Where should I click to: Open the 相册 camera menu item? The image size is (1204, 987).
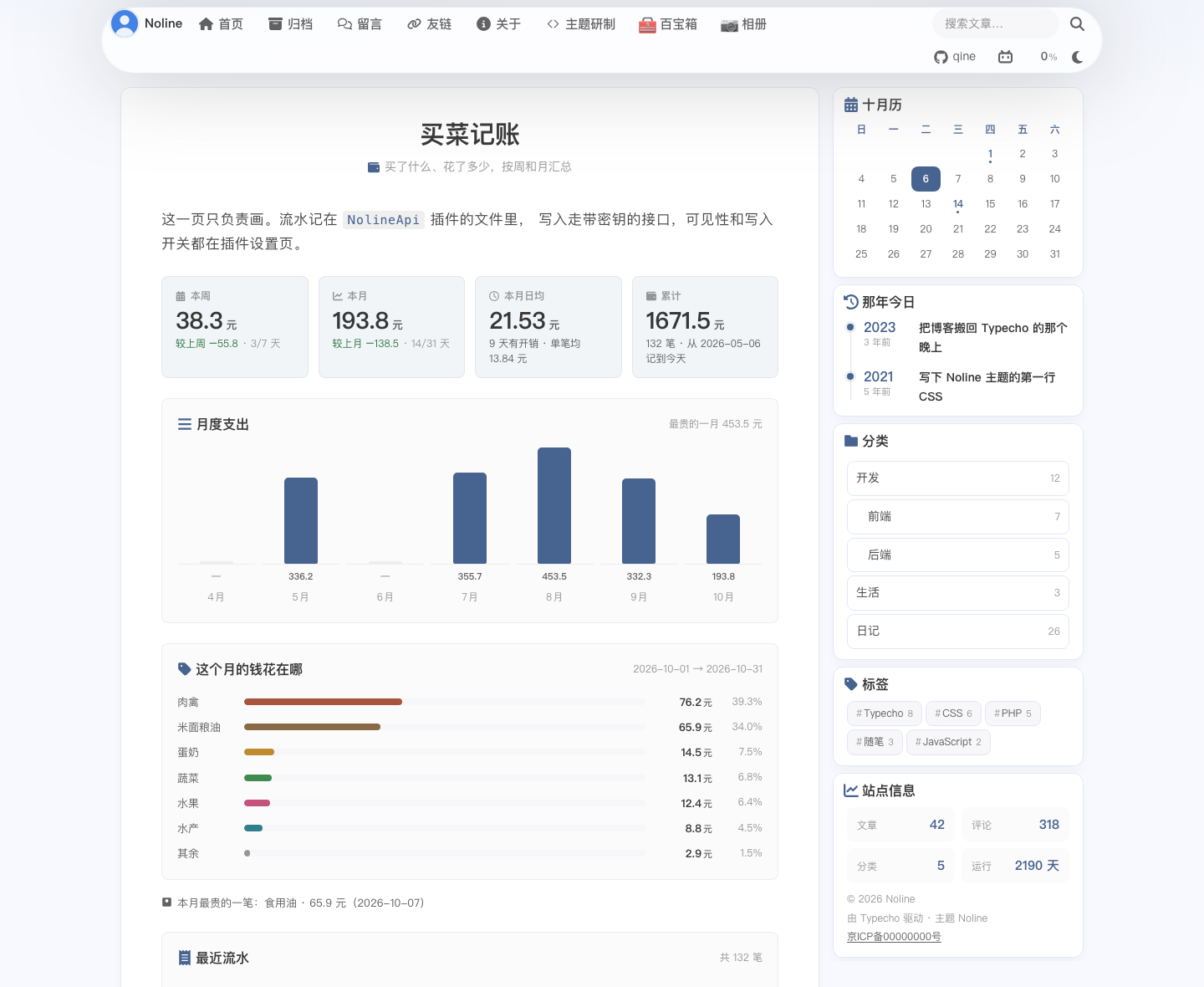(743, 24)
